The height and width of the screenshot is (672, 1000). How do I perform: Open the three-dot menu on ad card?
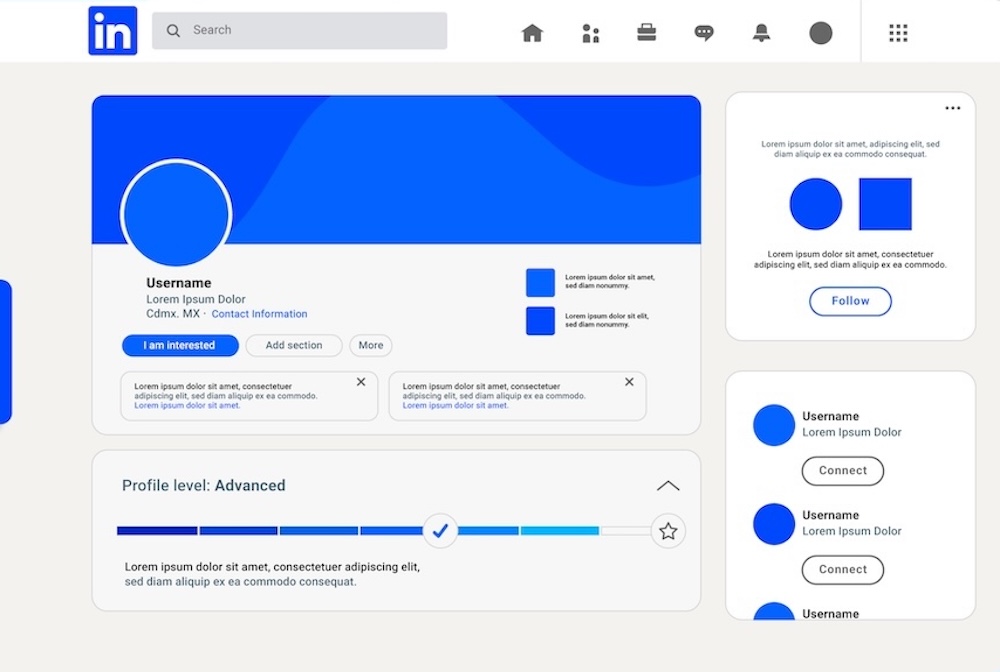[x=952, y=108]
